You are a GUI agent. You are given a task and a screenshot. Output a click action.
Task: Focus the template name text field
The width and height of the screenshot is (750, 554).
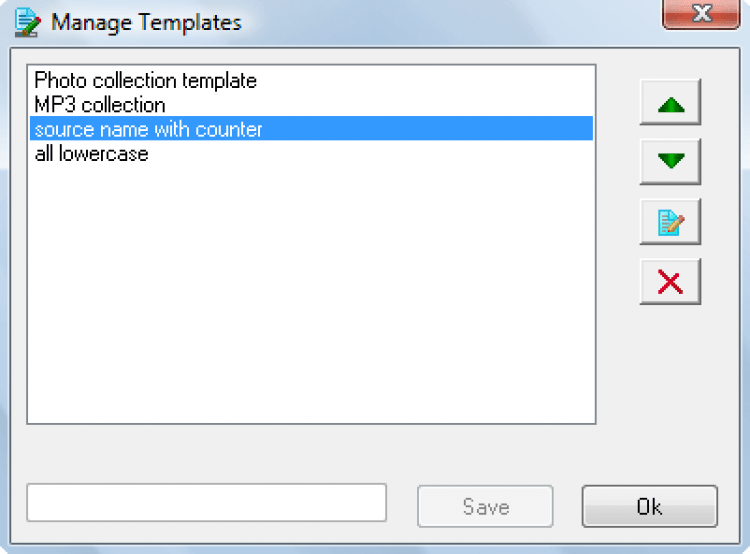click(207, 502)
